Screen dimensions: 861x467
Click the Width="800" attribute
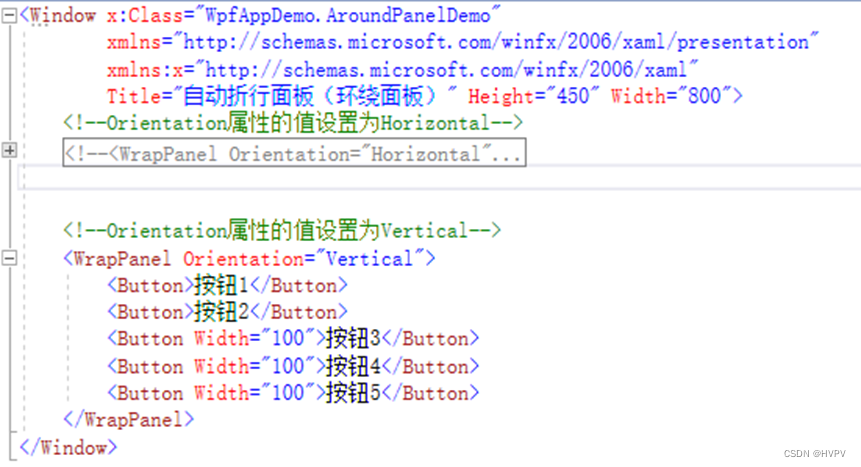click(x=670, y=96)
